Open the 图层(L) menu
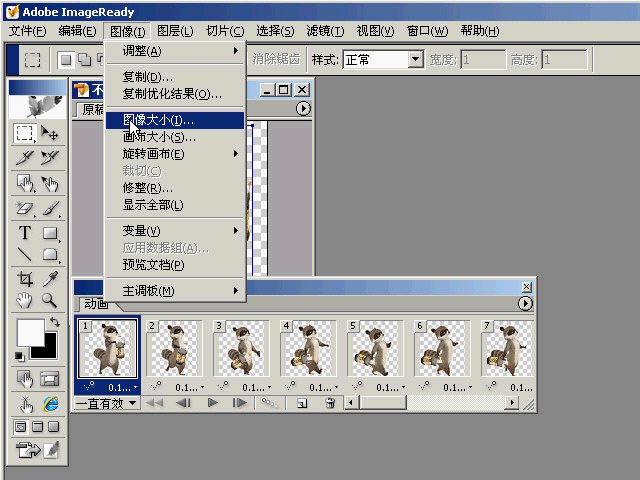This screenshot has height=480, width=640. point(175,31)
